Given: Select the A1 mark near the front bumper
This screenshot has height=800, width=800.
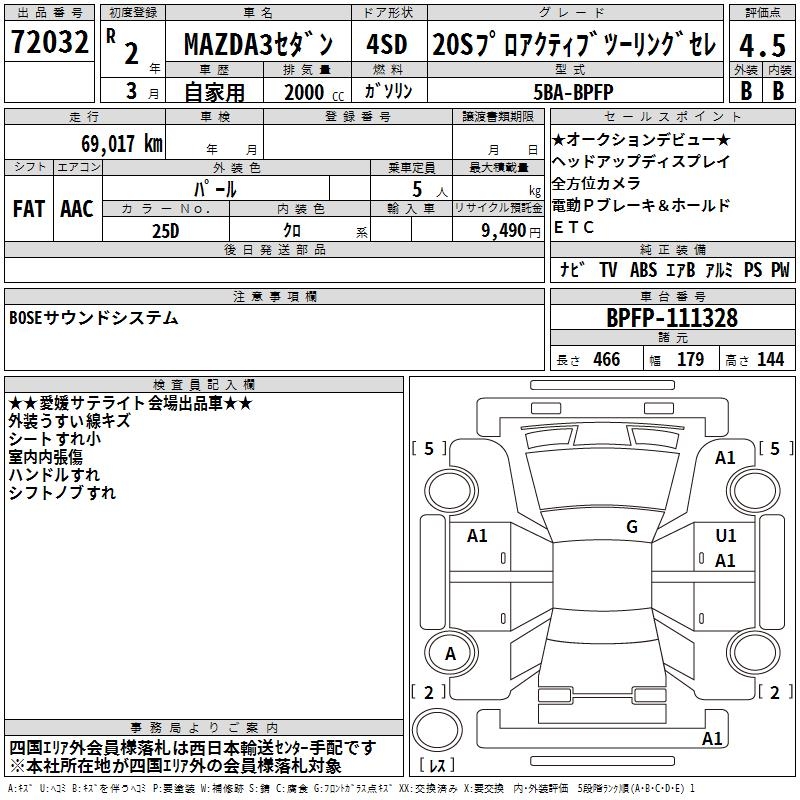Looking at the screenshot, I should [725, 457].
